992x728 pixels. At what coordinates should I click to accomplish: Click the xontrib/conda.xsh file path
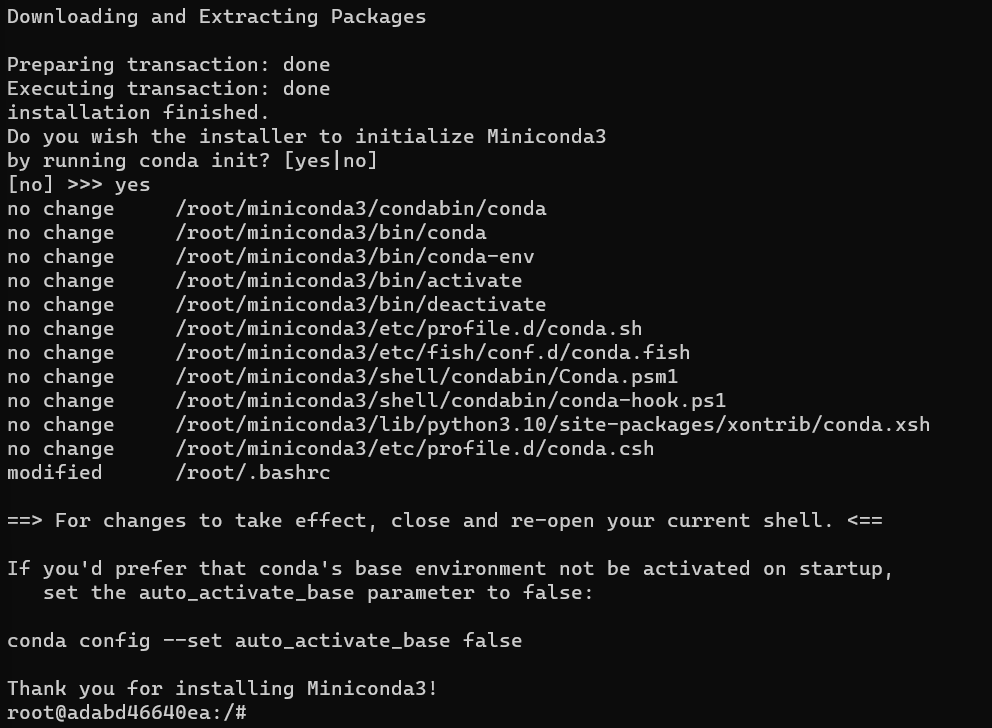tap(552, 425)
